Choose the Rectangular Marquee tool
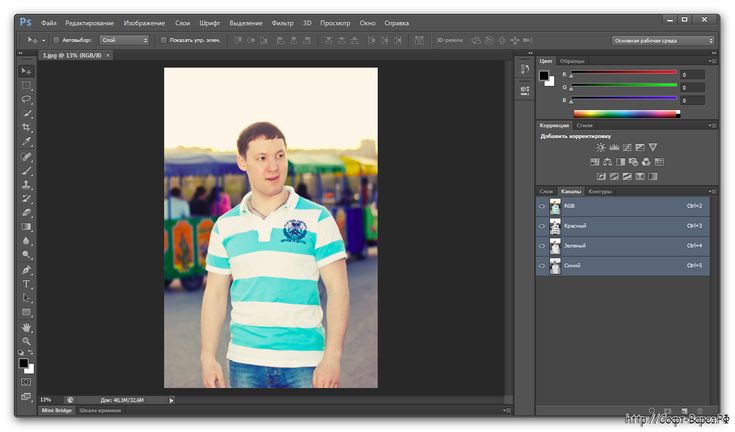 27,86
